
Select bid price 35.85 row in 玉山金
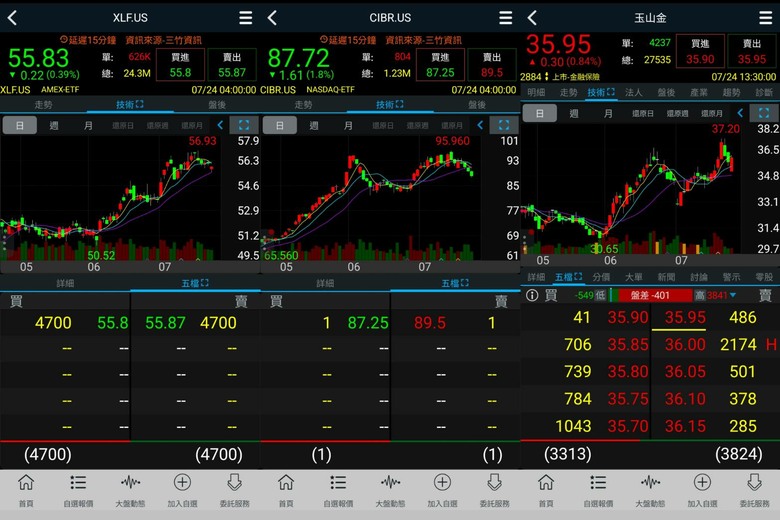pyautogui.click(x=586, y=344)
